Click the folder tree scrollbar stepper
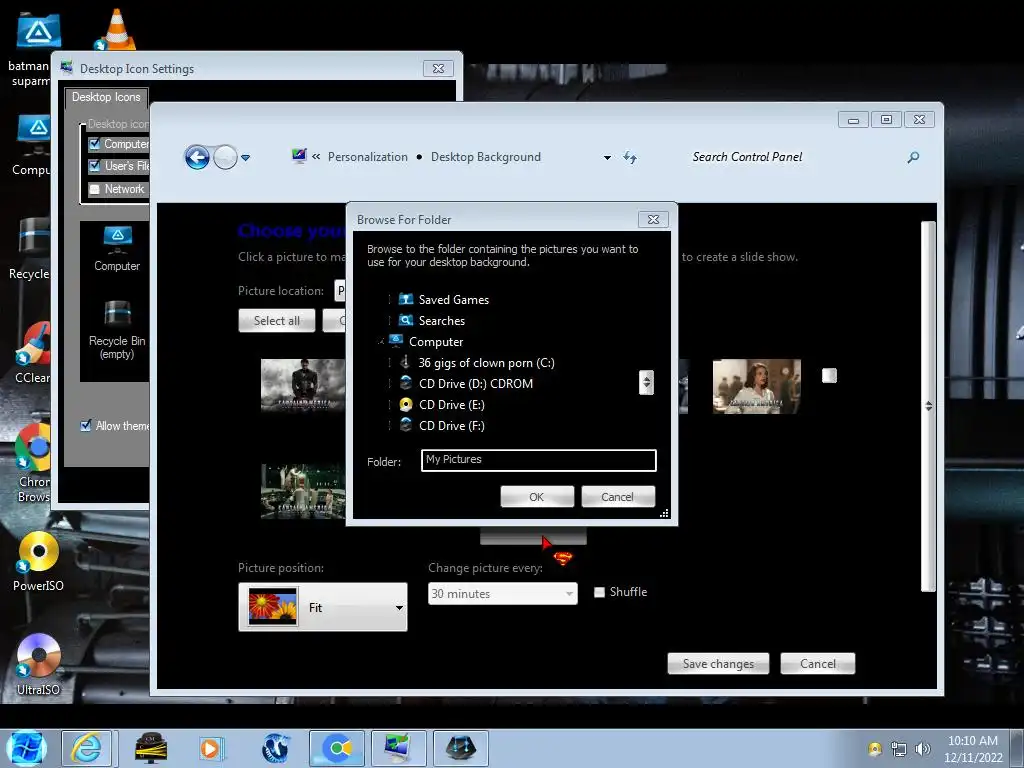This screenshot has height=768, width=1024. [647, 383]
